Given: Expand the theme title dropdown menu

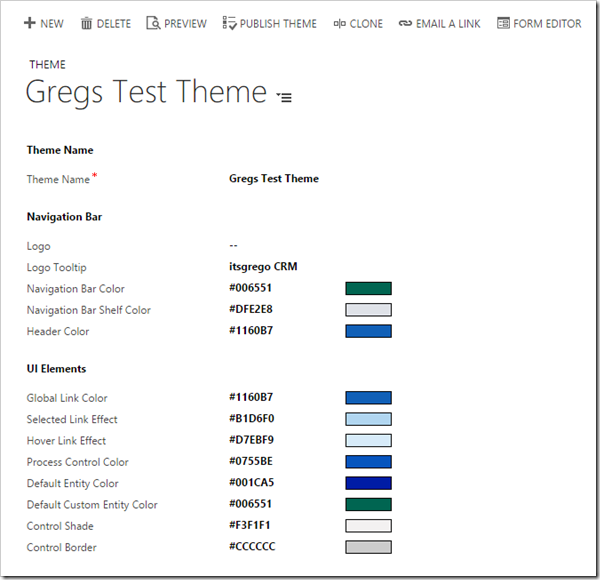Looking at the screenshot, I should tap(284, 97).
